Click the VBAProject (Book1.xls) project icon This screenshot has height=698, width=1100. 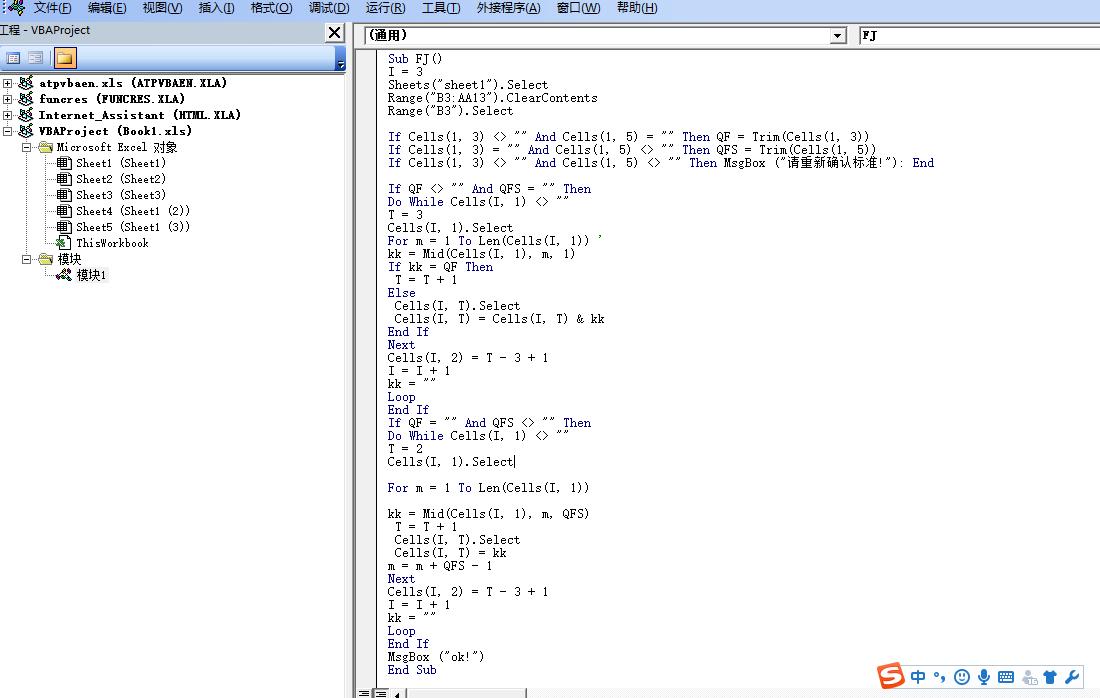point(26,131)
